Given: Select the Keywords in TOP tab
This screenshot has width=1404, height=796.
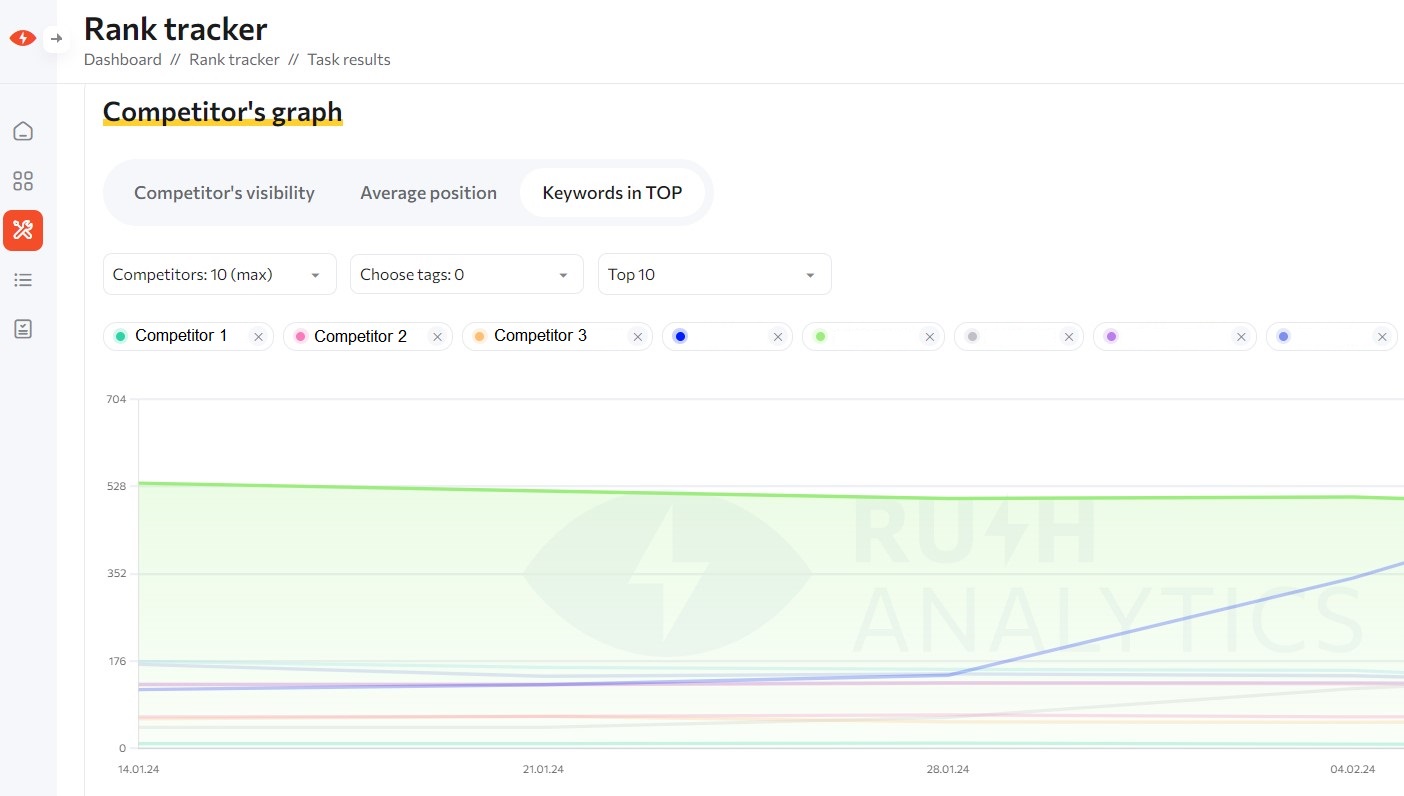Looking at the screenshot, I should coord(612,193).
